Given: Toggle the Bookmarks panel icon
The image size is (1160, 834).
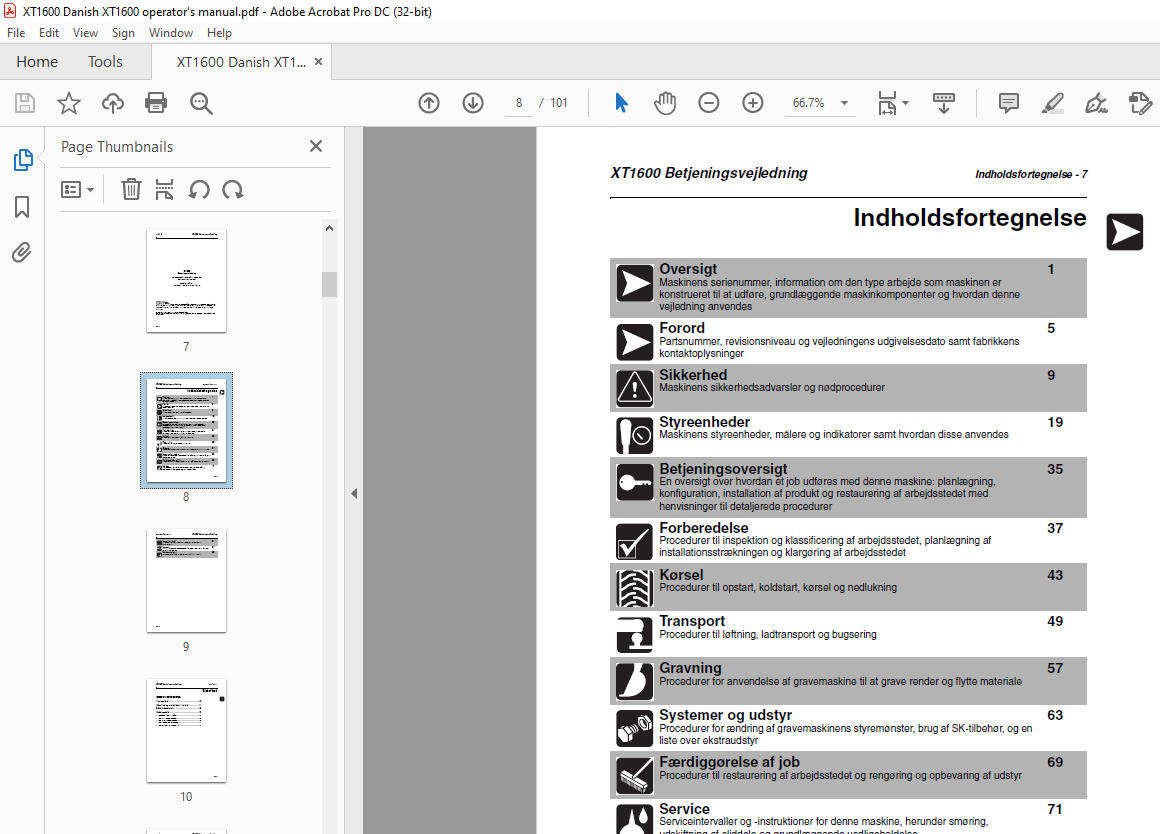Looking at the screenshot, I should pyautogui.click(x=22, y=207).
